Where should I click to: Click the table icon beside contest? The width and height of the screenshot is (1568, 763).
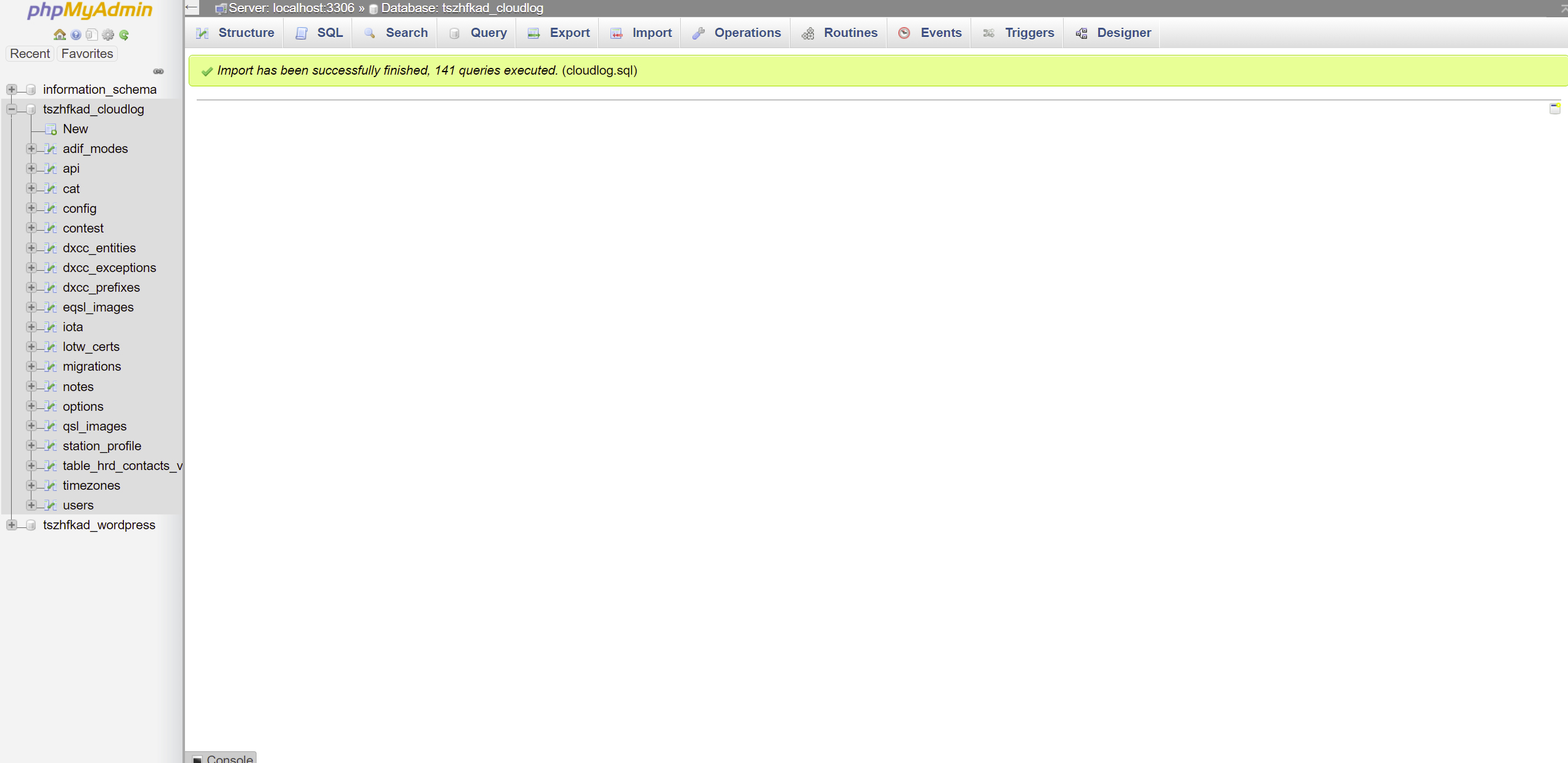point(51,228)
